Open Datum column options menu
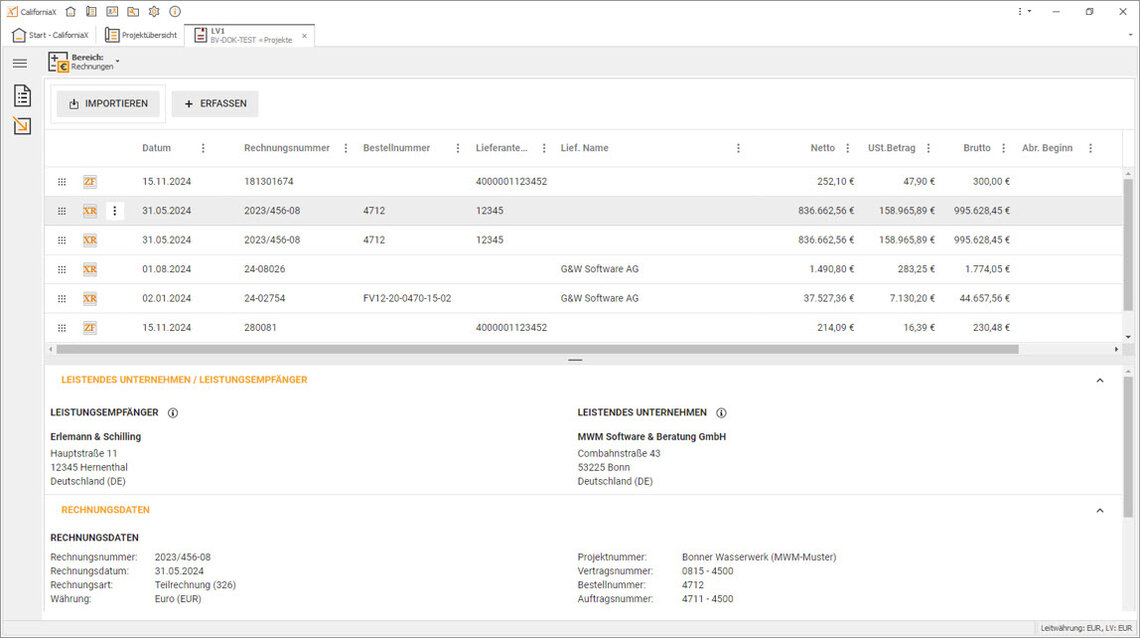The height and width of the screenshot is (638, 1140). pyautogui.click(x=203, y=148)
